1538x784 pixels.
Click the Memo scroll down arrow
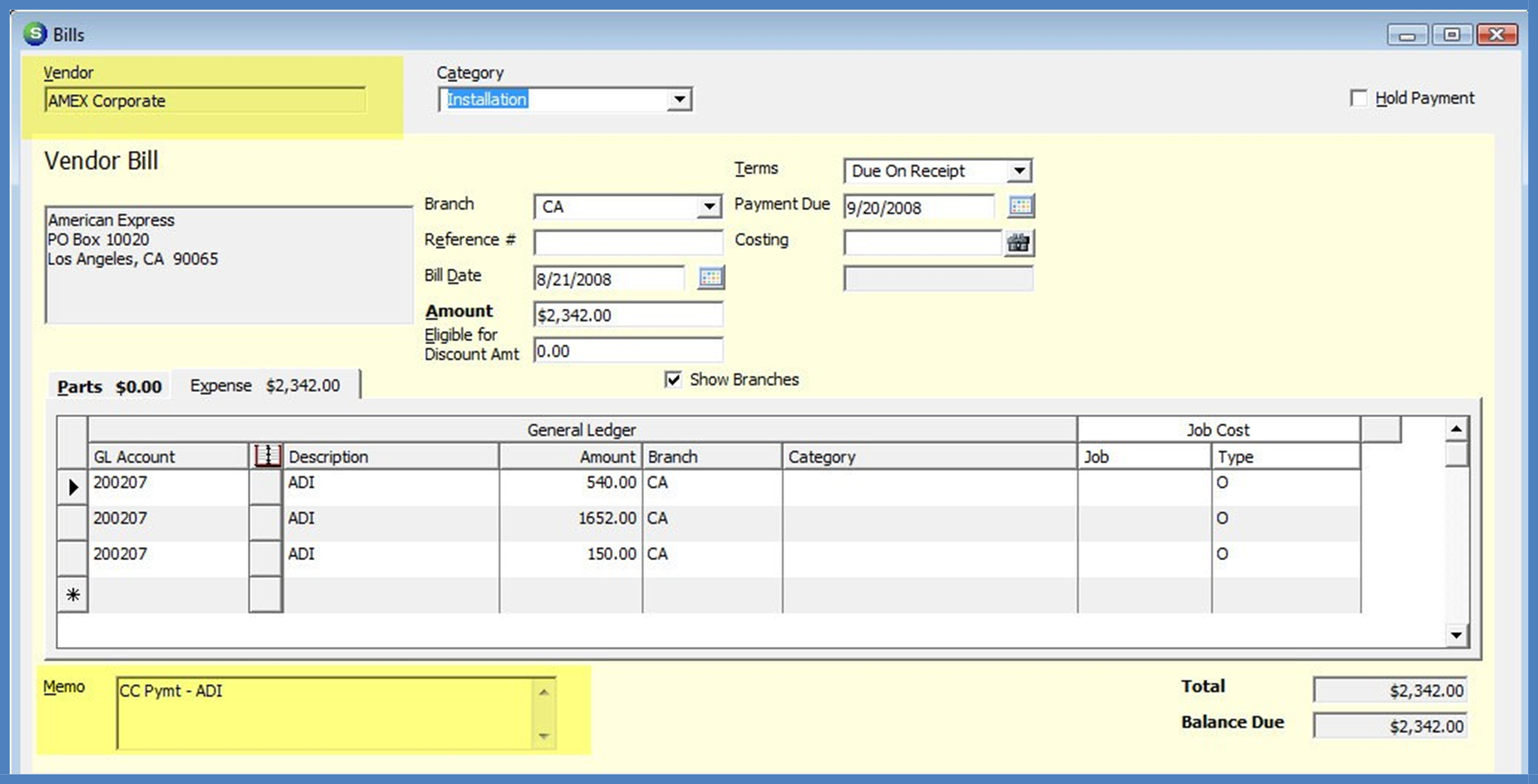click(543, 737)
